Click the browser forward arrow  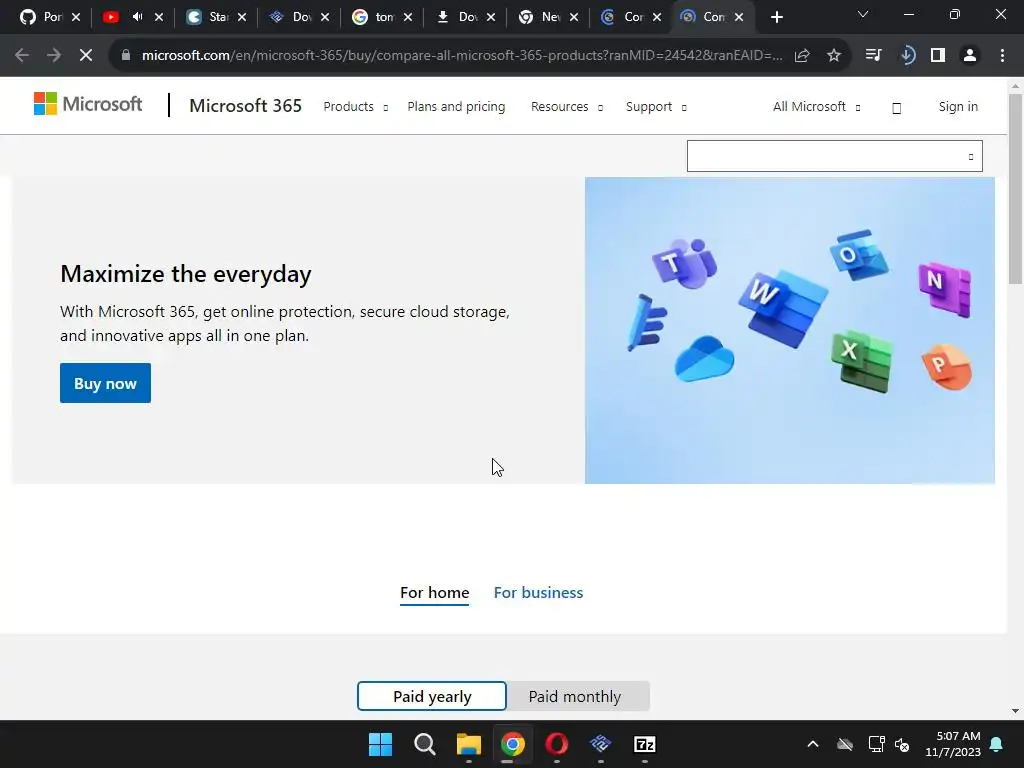(54, 56)
